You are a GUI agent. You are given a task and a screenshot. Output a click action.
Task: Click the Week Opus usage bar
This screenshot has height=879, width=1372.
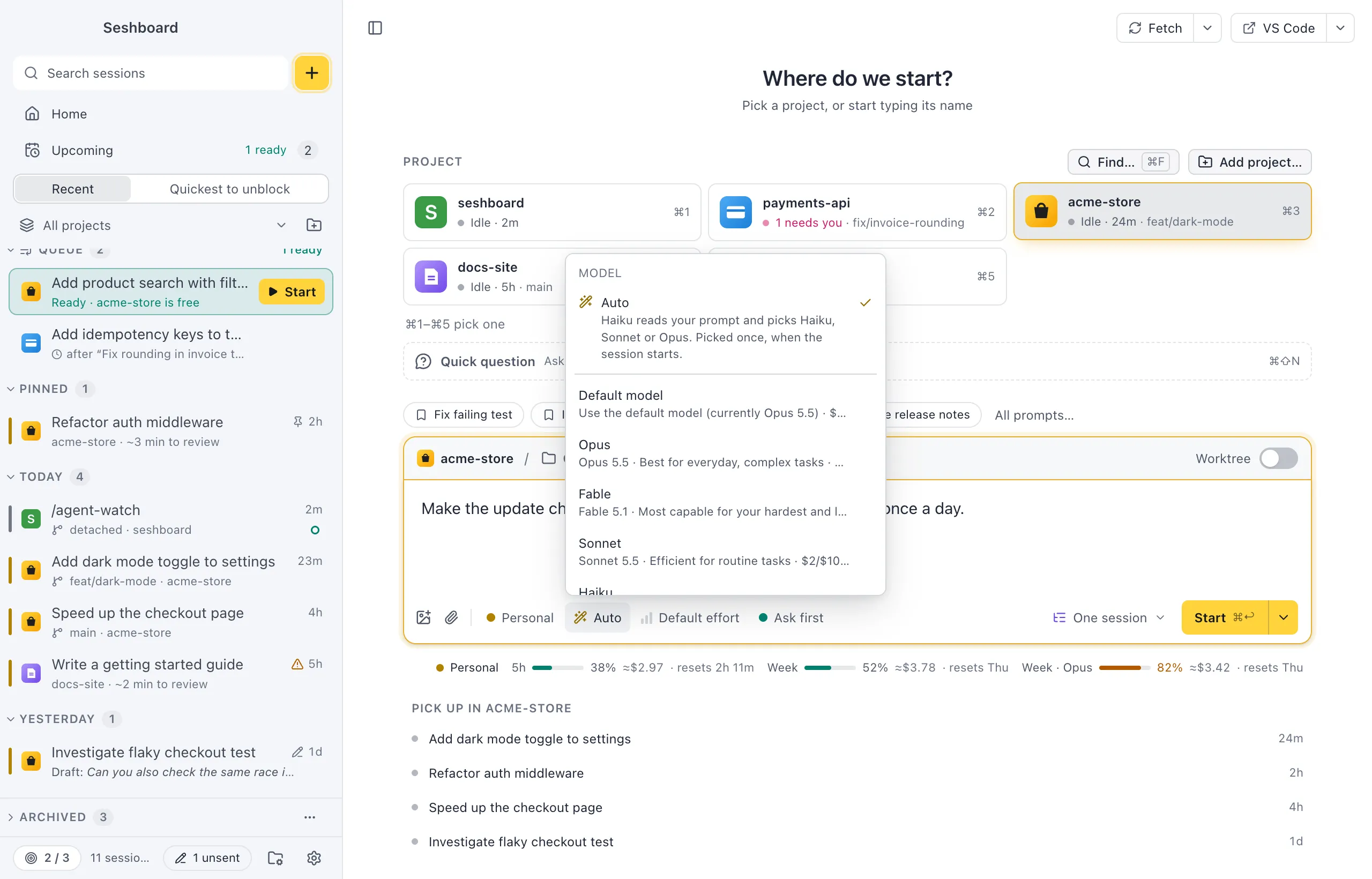tap(1124, 667)
